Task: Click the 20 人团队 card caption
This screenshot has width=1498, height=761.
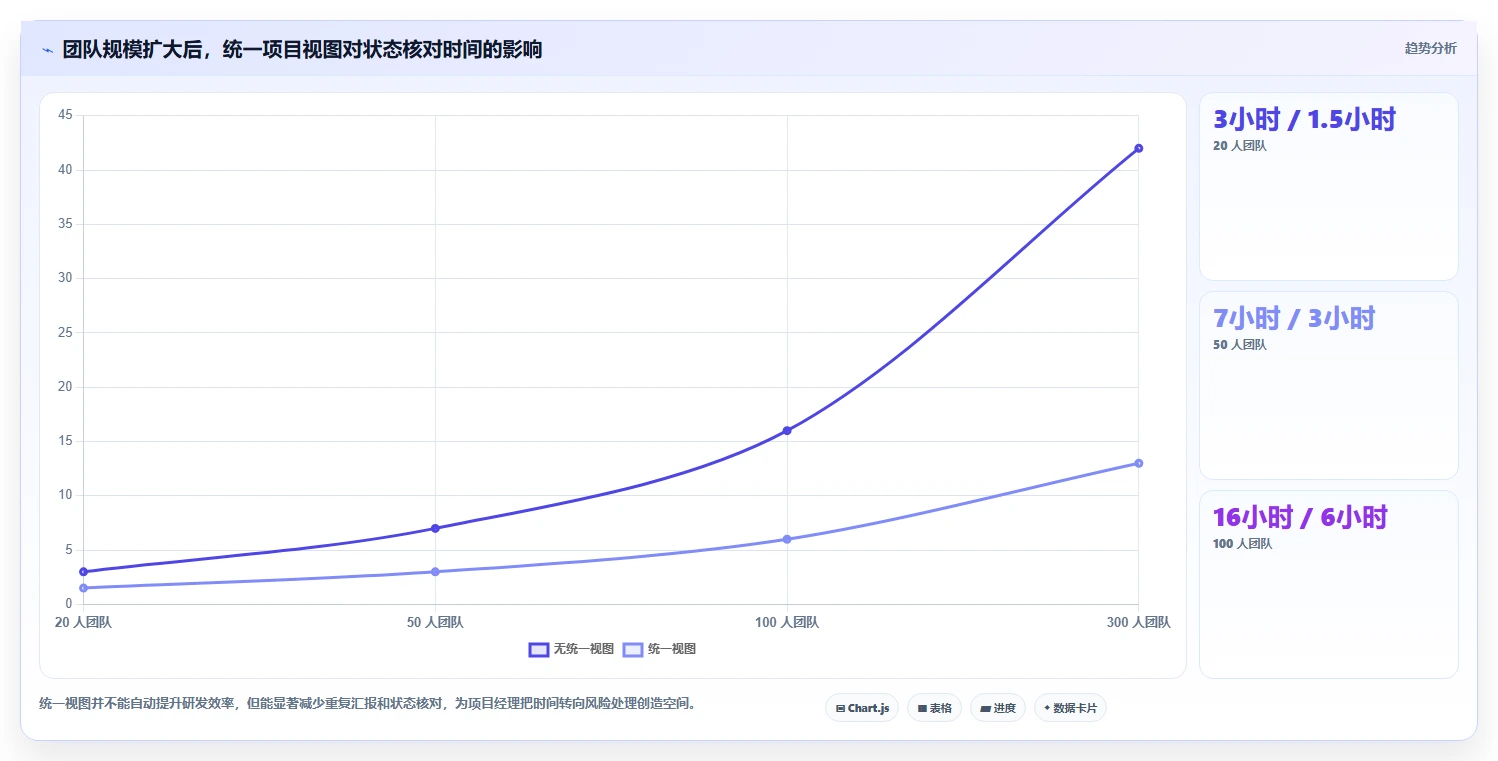Action: click(x=1239, y=146)
